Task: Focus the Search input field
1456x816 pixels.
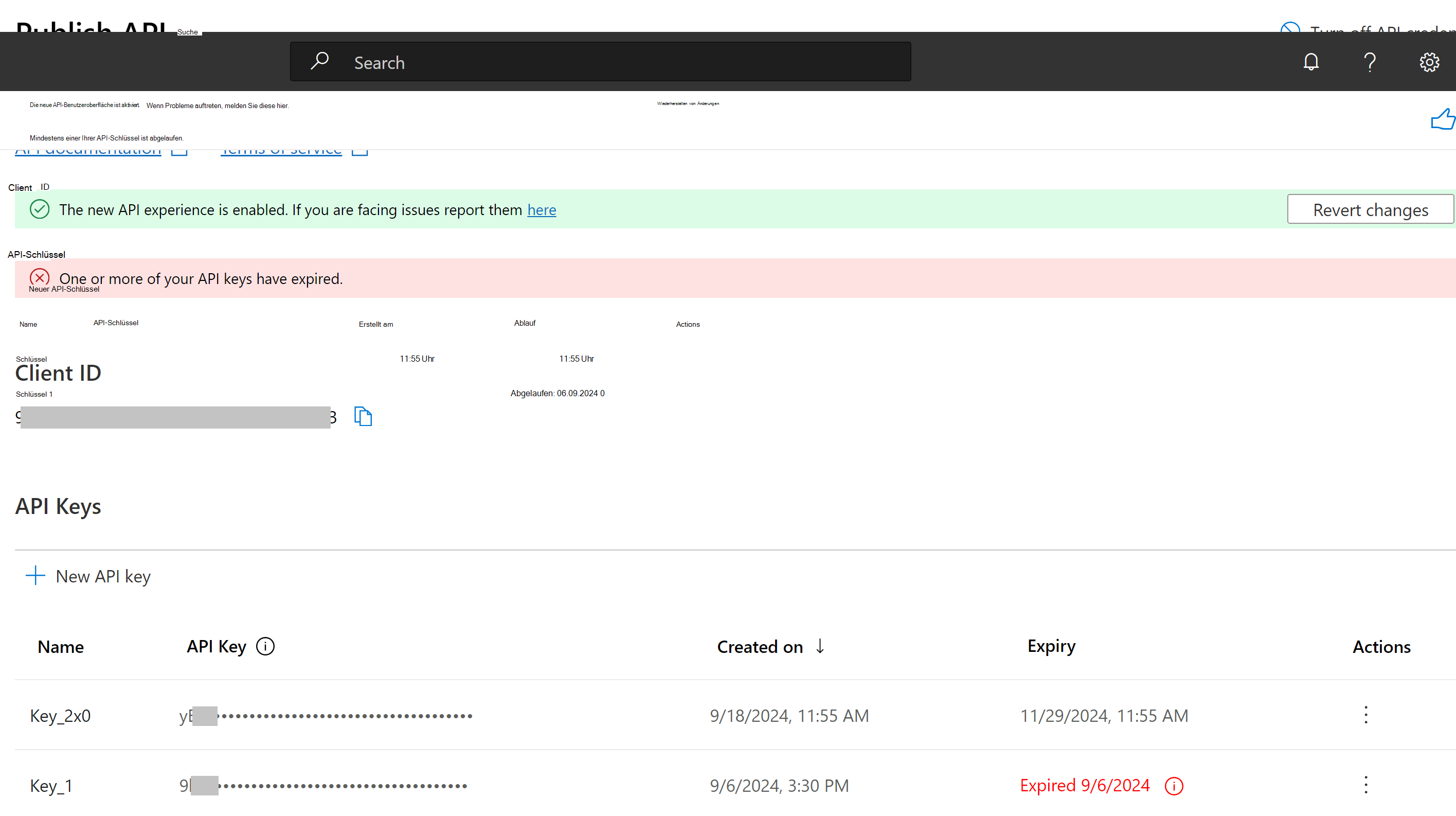Action: click(x=600, y=62)
